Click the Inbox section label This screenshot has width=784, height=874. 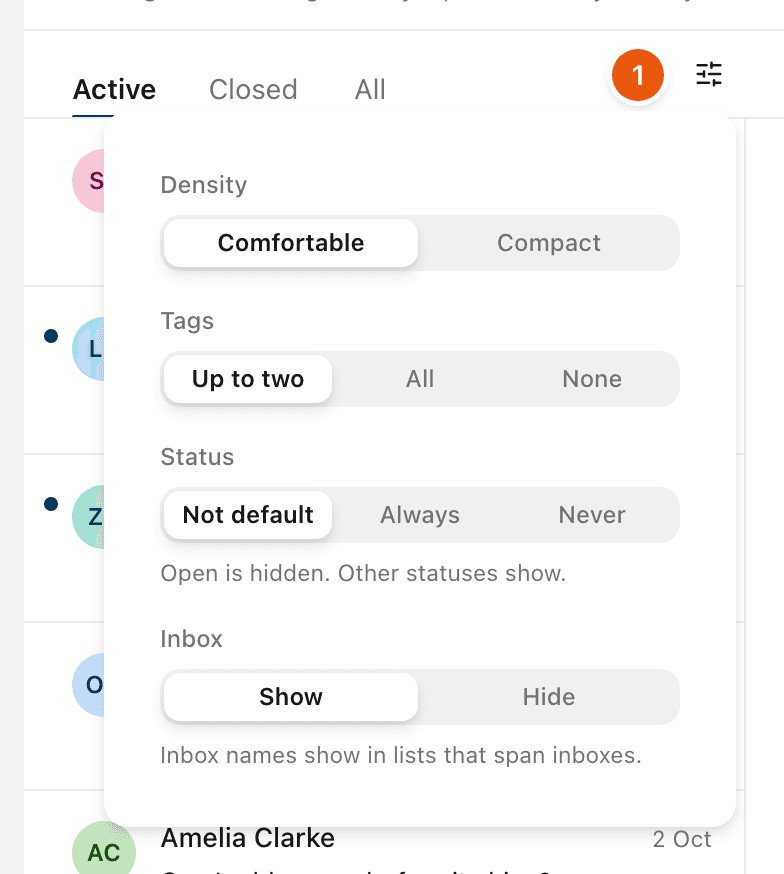191,639
